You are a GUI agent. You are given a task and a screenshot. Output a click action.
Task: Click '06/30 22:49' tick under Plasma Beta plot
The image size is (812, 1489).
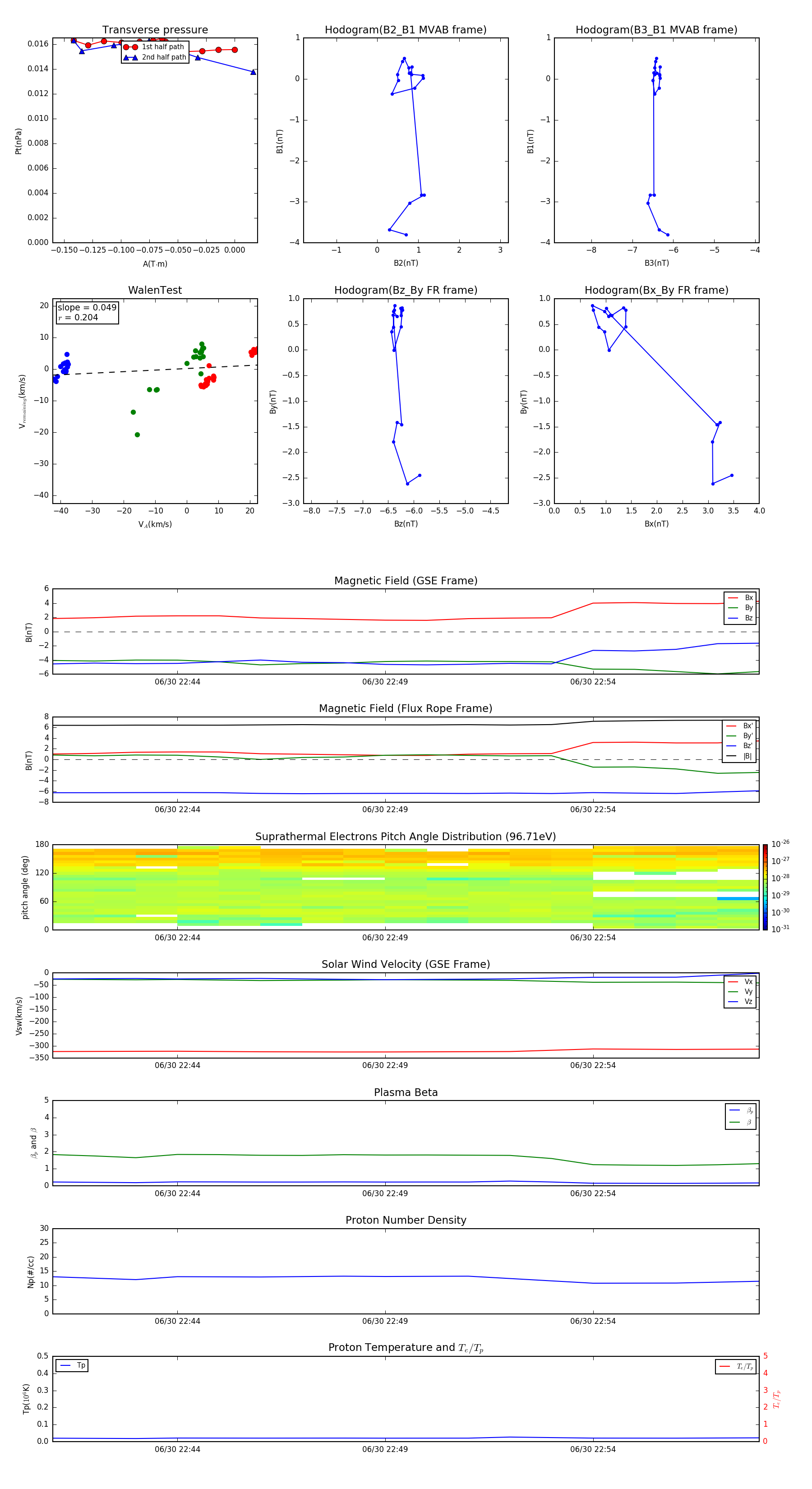pyautogui.click(x=385, y=1193)
